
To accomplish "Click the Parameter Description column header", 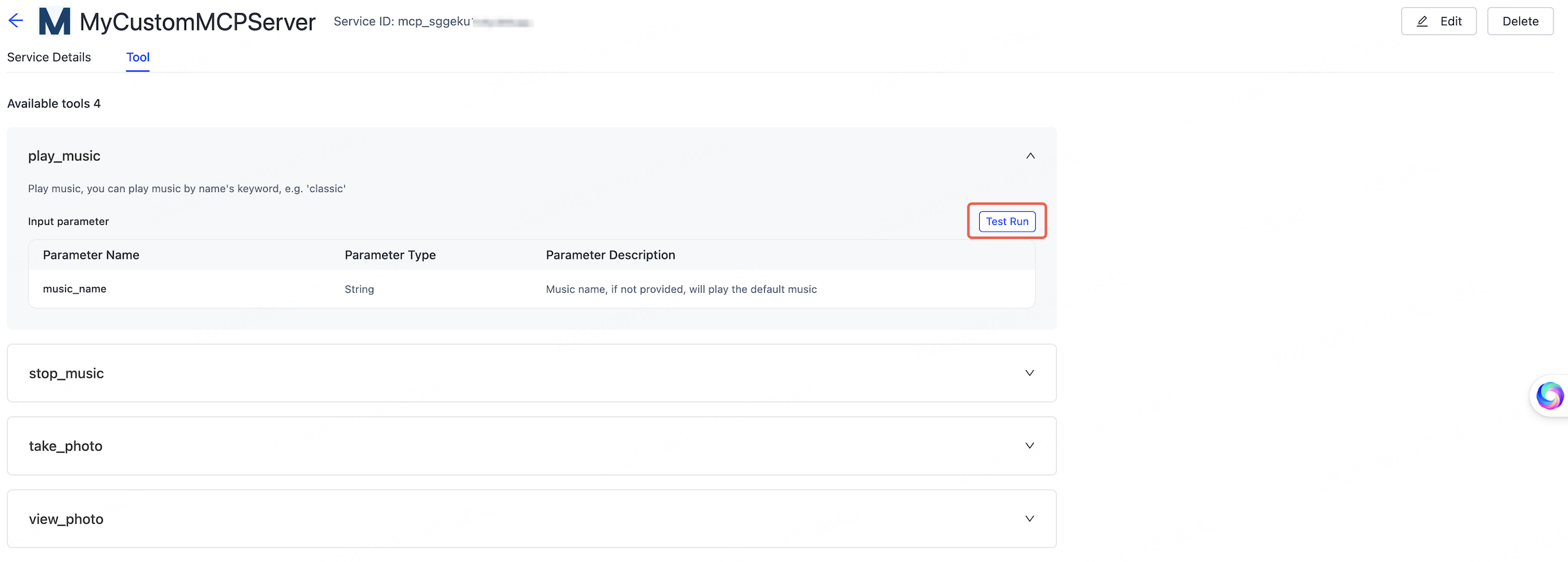I will click(611, 255).
